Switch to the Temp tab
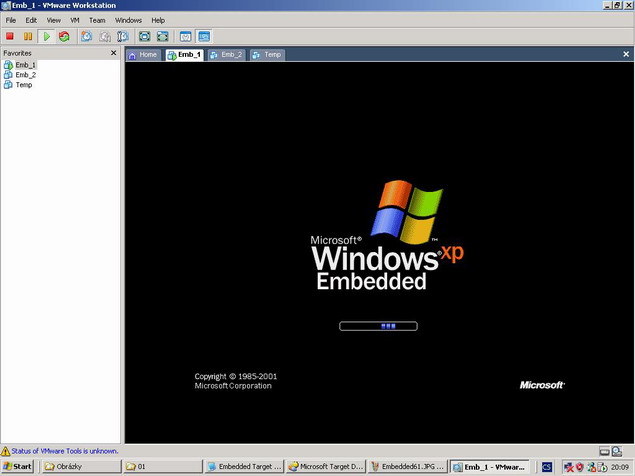 268,55
